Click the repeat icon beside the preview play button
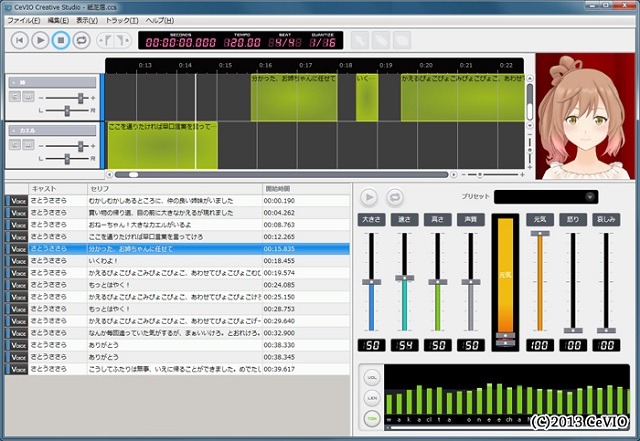Screen dimensions: 640x441 click(393, 197)
